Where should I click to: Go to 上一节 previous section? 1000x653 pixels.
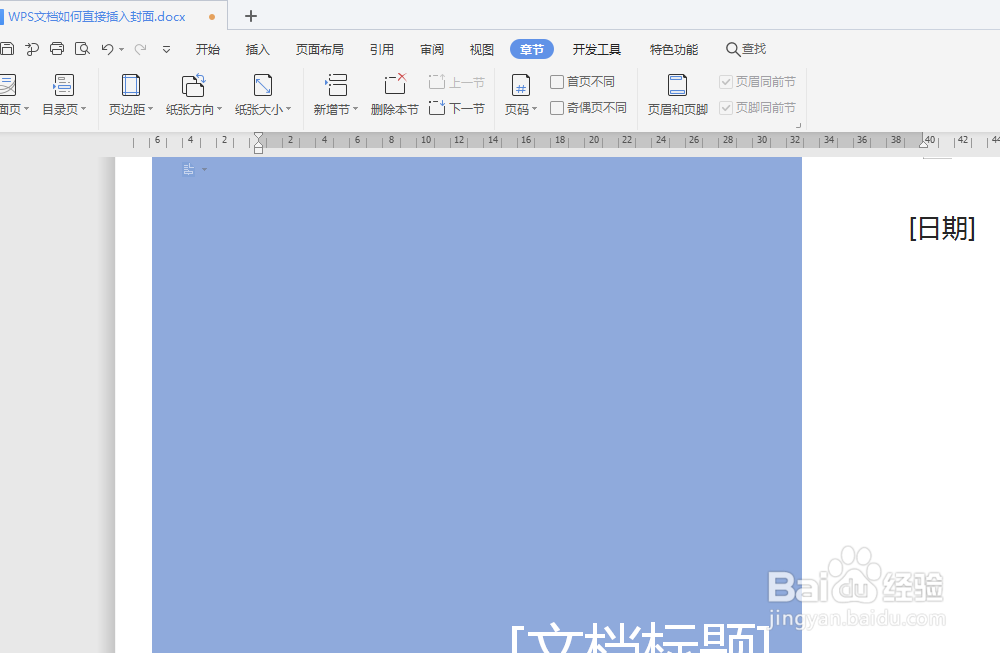(457, 82)
